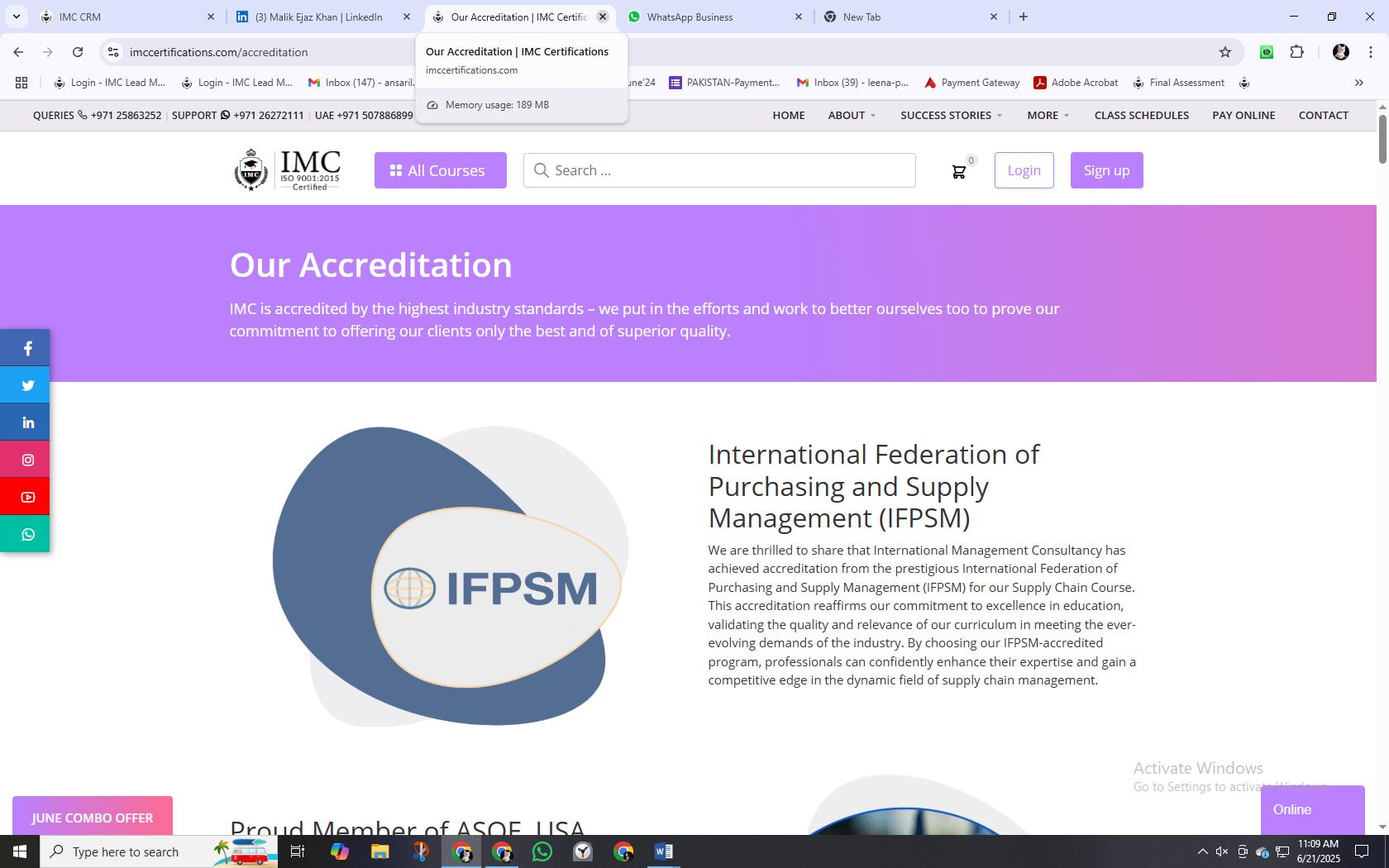
Task: Open the Online chat widget
Action: pos(1312,810)
